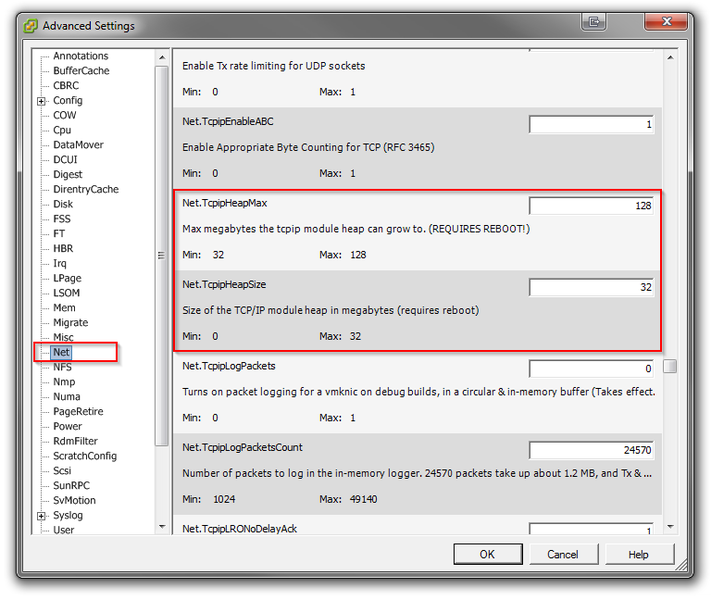The height and width of the screenshot is (600, 711).
Task: Select the Mem tree item
Action: (64, 308)
